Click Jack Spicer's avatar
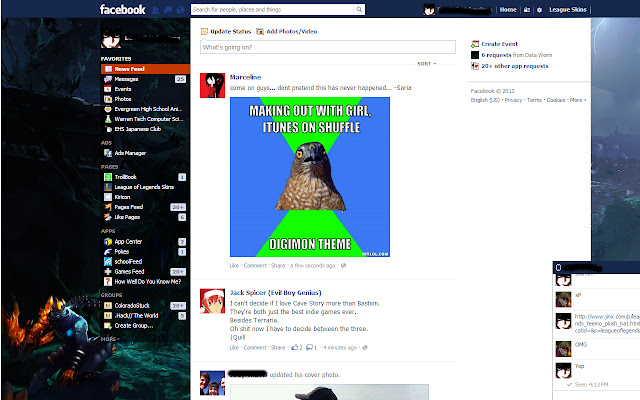The height and width of the screenshot is (400, 640). [x=212, y=301]
